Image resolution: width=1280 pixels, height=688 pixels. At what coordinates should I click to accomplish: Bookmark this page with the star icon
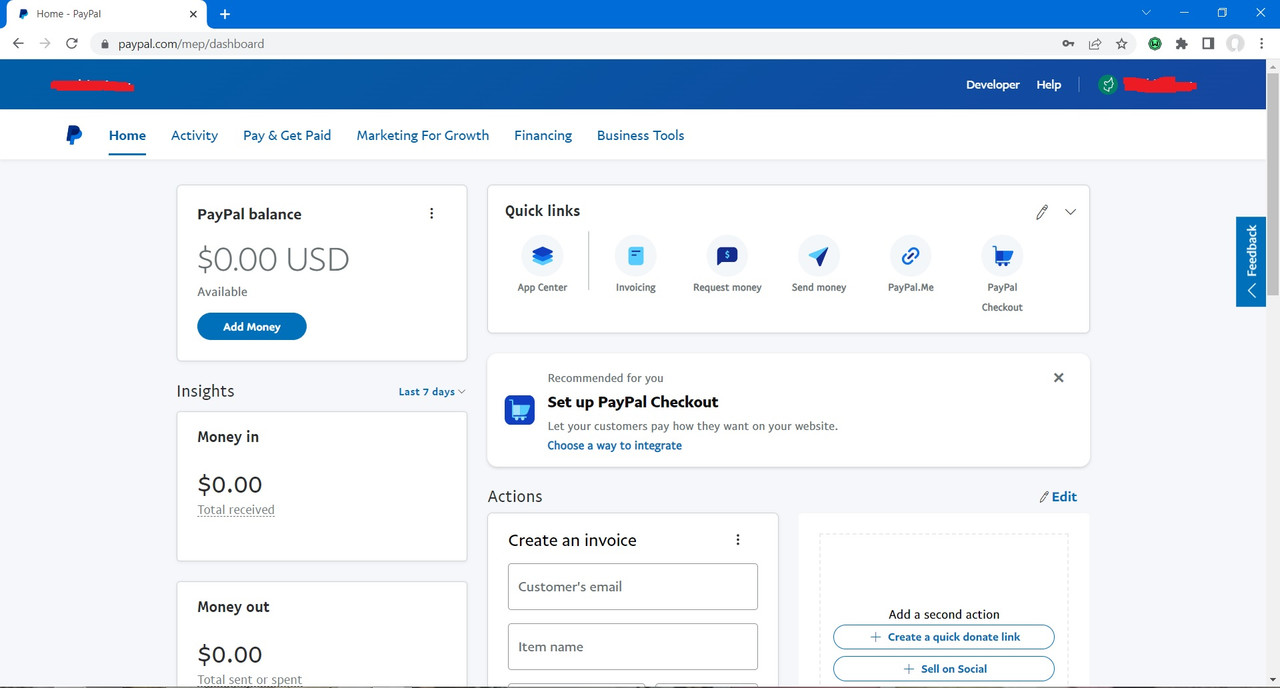click(x=1122, y=44)
